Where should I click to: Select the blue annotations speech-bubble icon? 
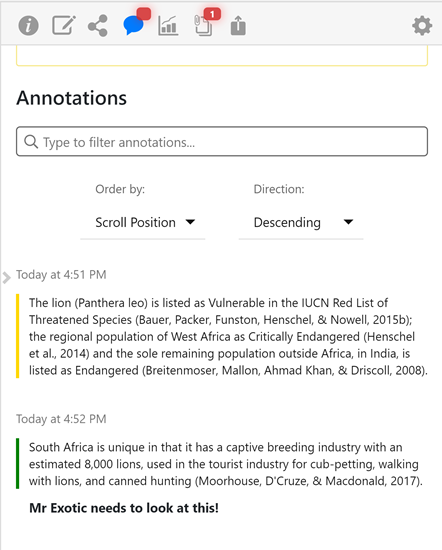pos(134,25)
